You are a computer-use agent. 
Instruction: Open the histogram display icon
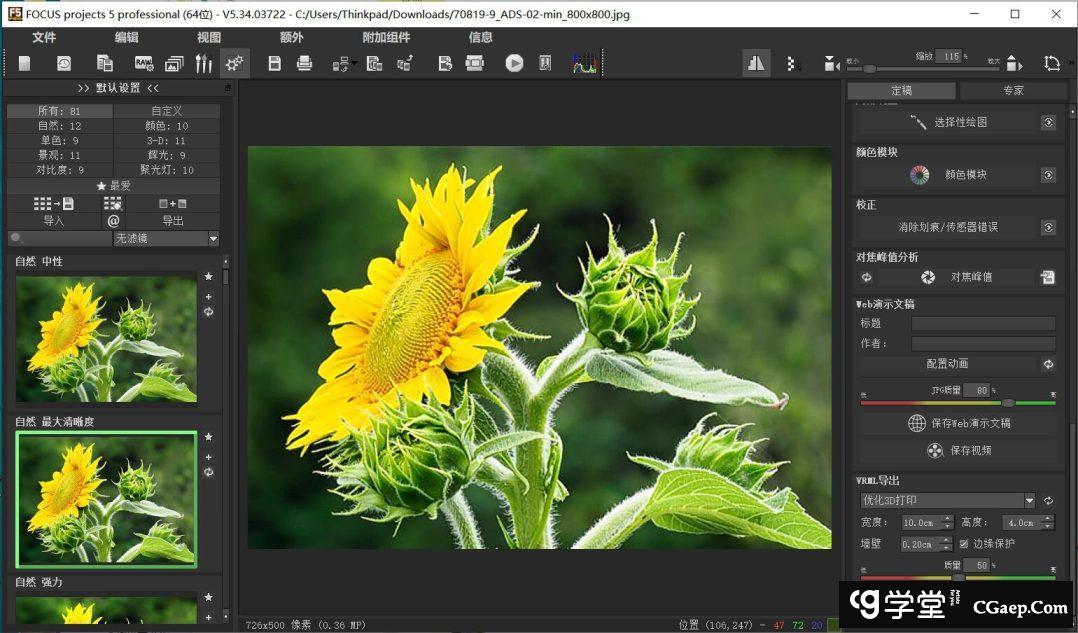click(x=583, y=63)
